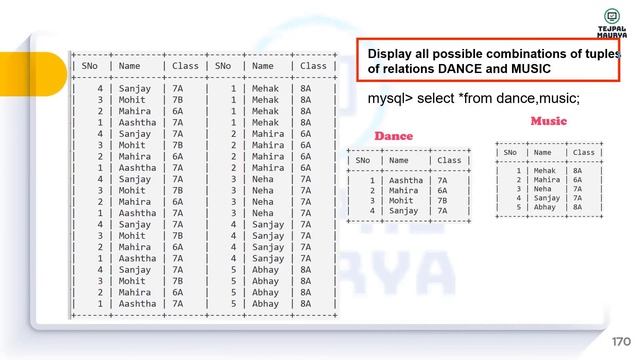Click the Name header of Dance table
640x360 pixels.
coord(398,160)
